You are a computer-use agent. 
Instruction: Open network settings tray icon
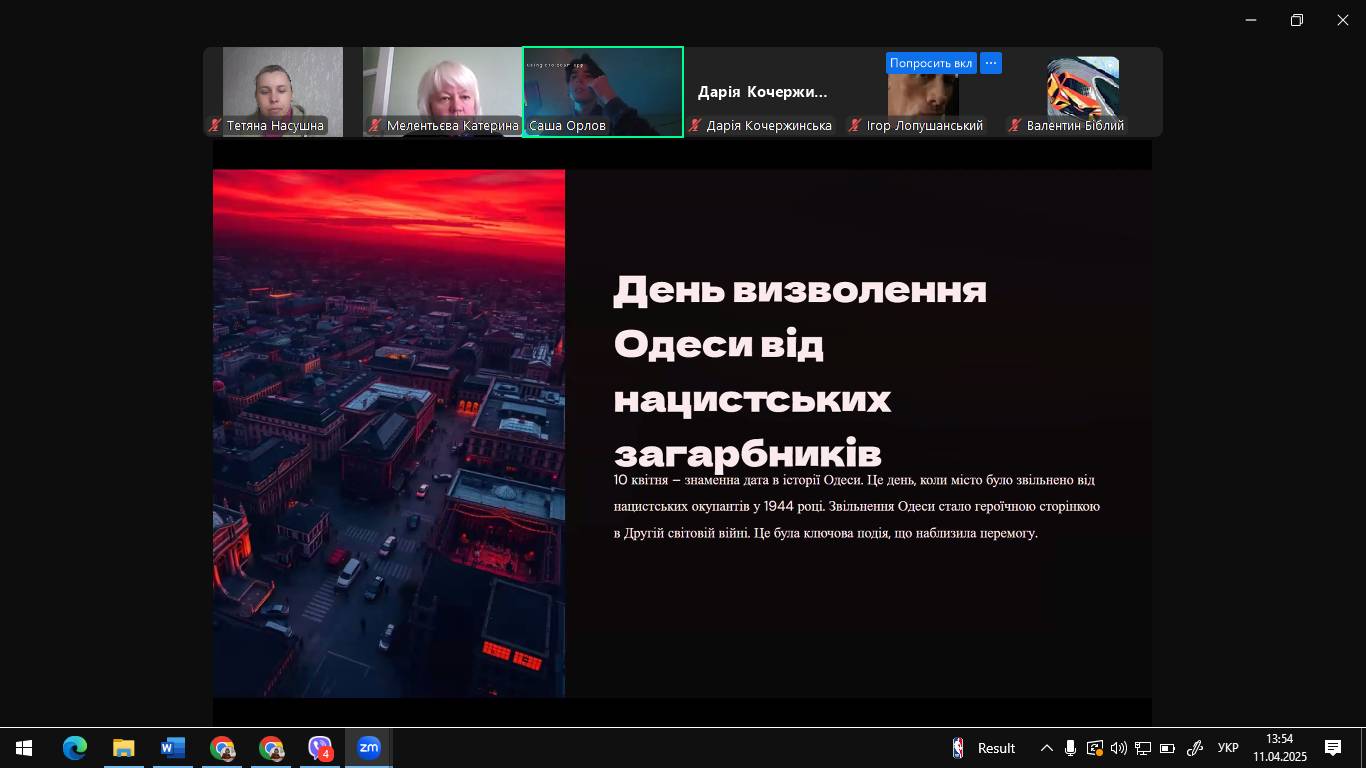(x=1143, y=748)
